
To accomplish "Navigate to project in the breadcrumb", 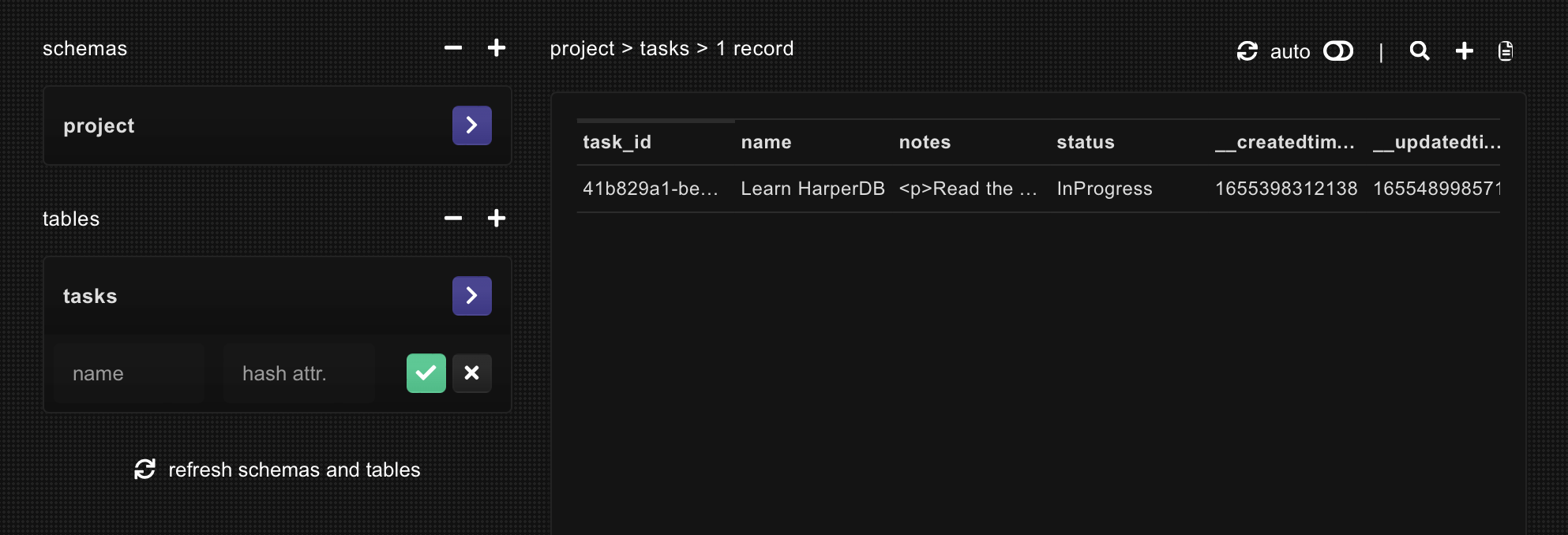I will (582, 48).
